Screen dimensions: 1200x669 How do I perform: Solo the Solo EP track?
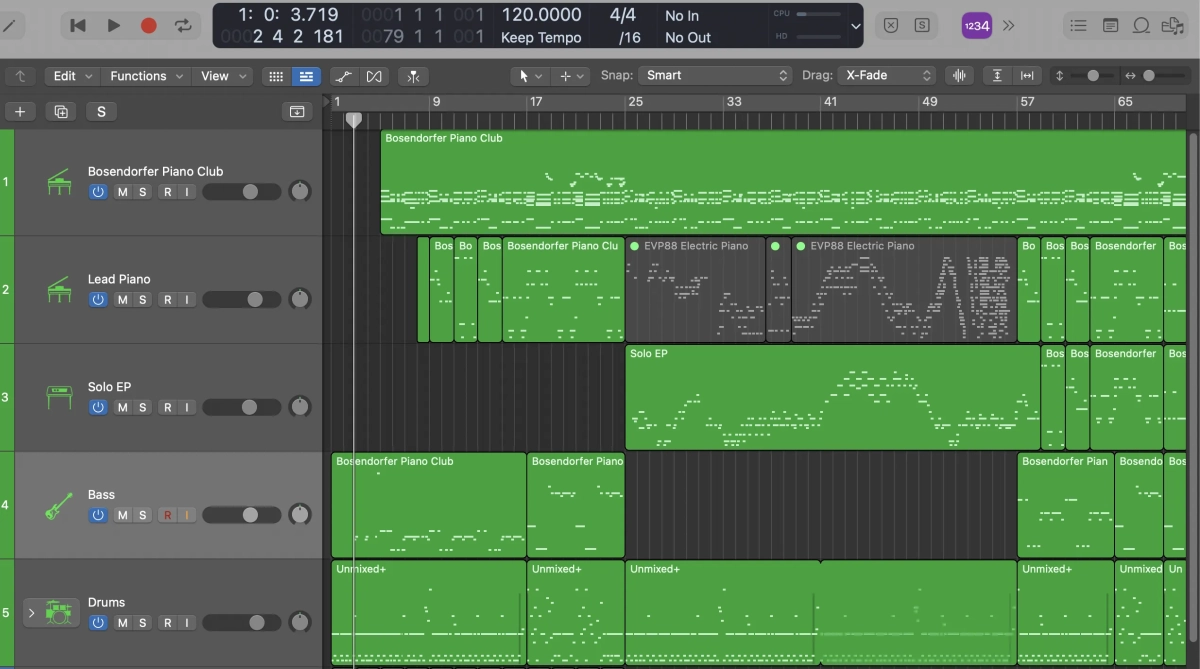pos(143,408)
